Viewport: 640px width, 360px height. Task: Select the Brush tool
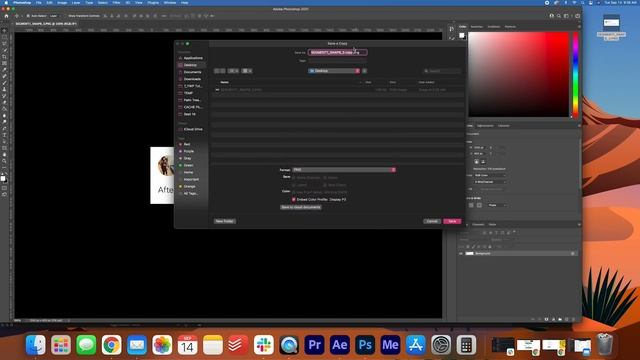4,83
